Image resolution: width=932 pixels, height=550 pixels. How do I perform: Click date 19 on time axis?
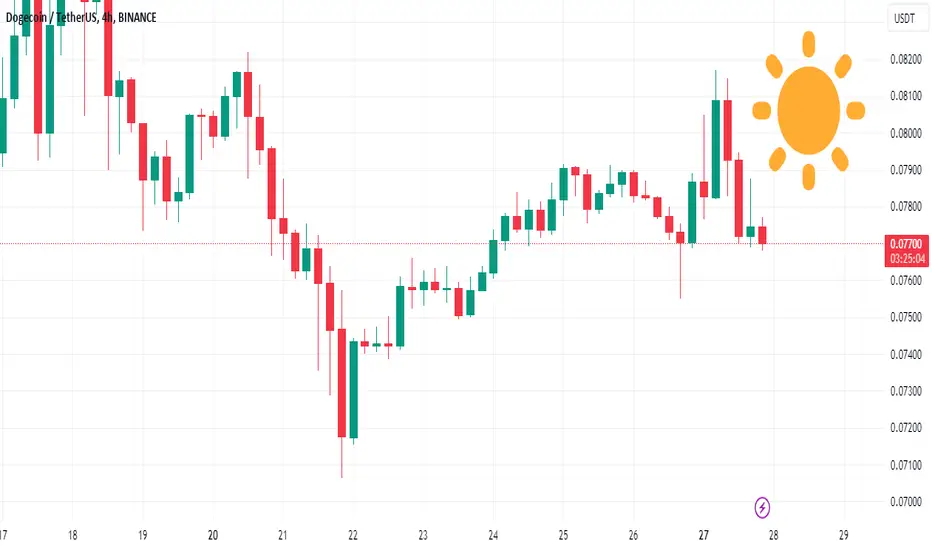[143, 535]
